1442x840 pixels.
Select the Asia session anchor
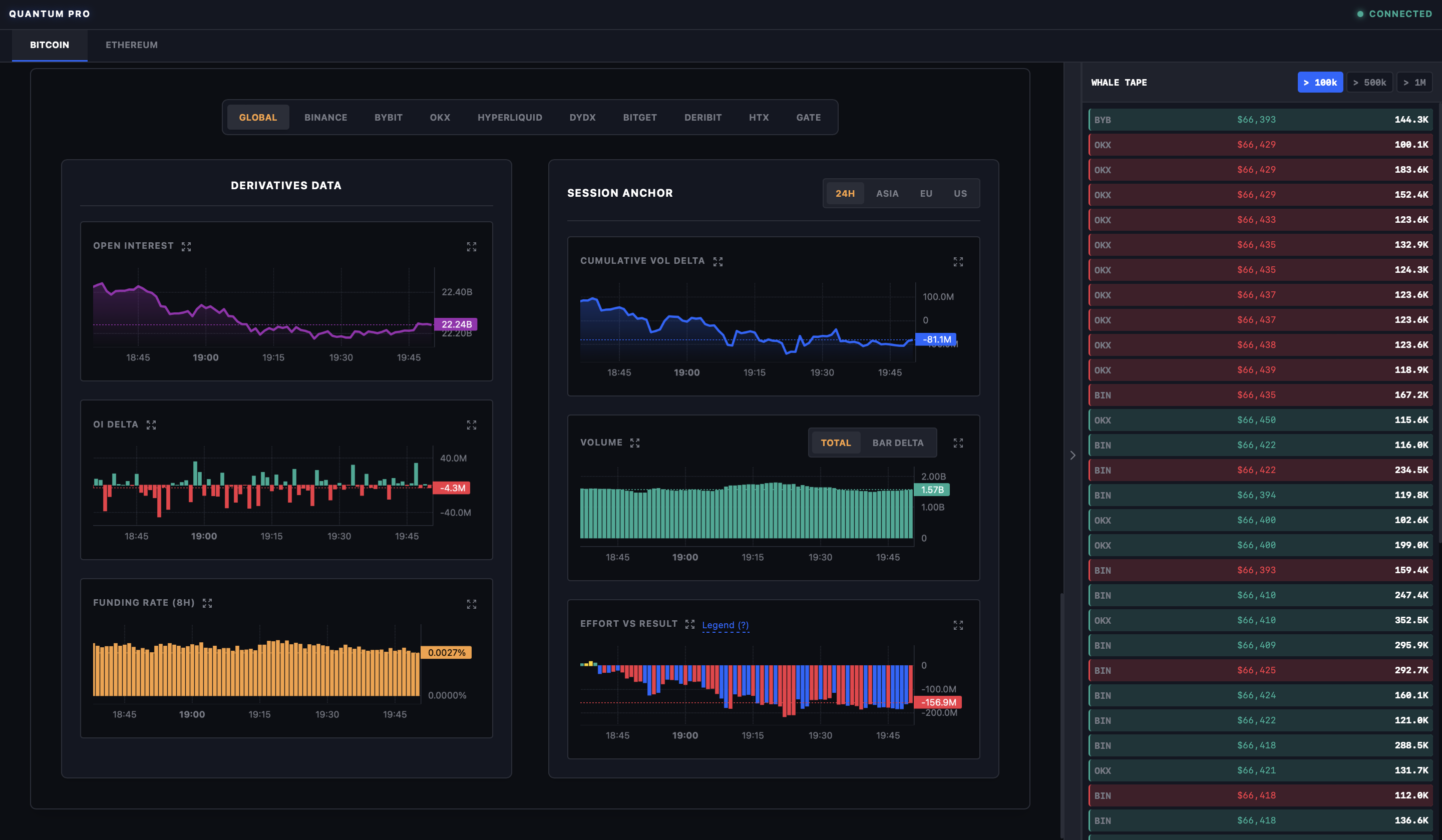[887, 193]
